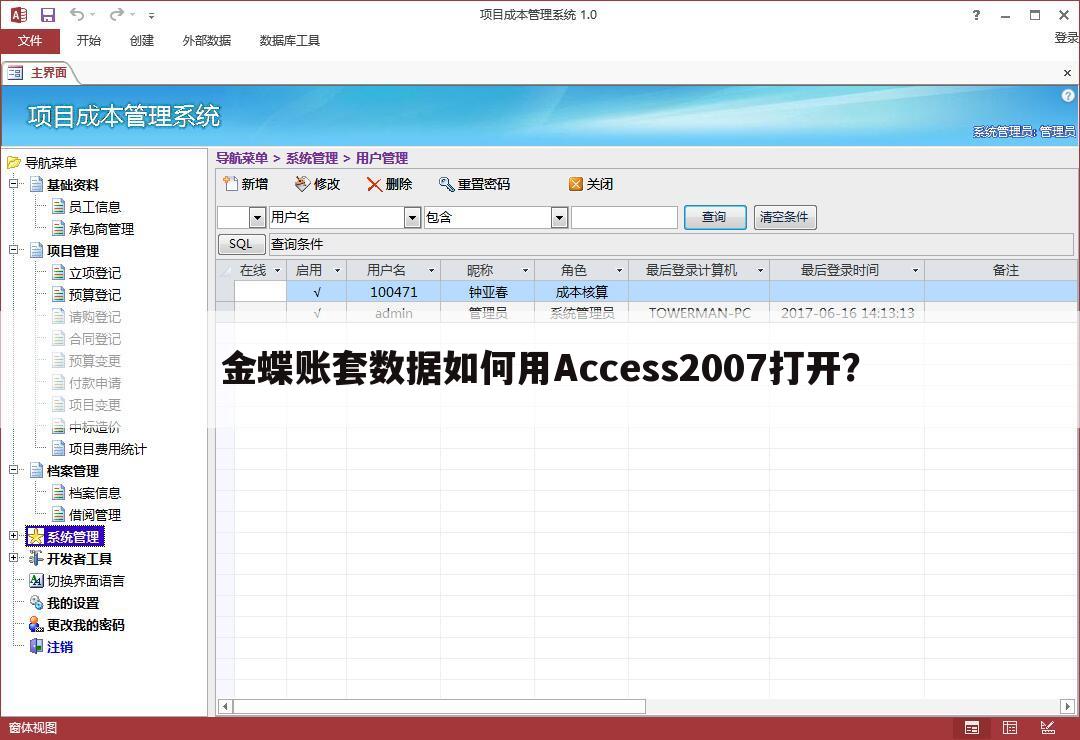Open the 最后登录计算机 column filter arrow
Viewport: 1080px width, 740px height.
click(760, 271)
